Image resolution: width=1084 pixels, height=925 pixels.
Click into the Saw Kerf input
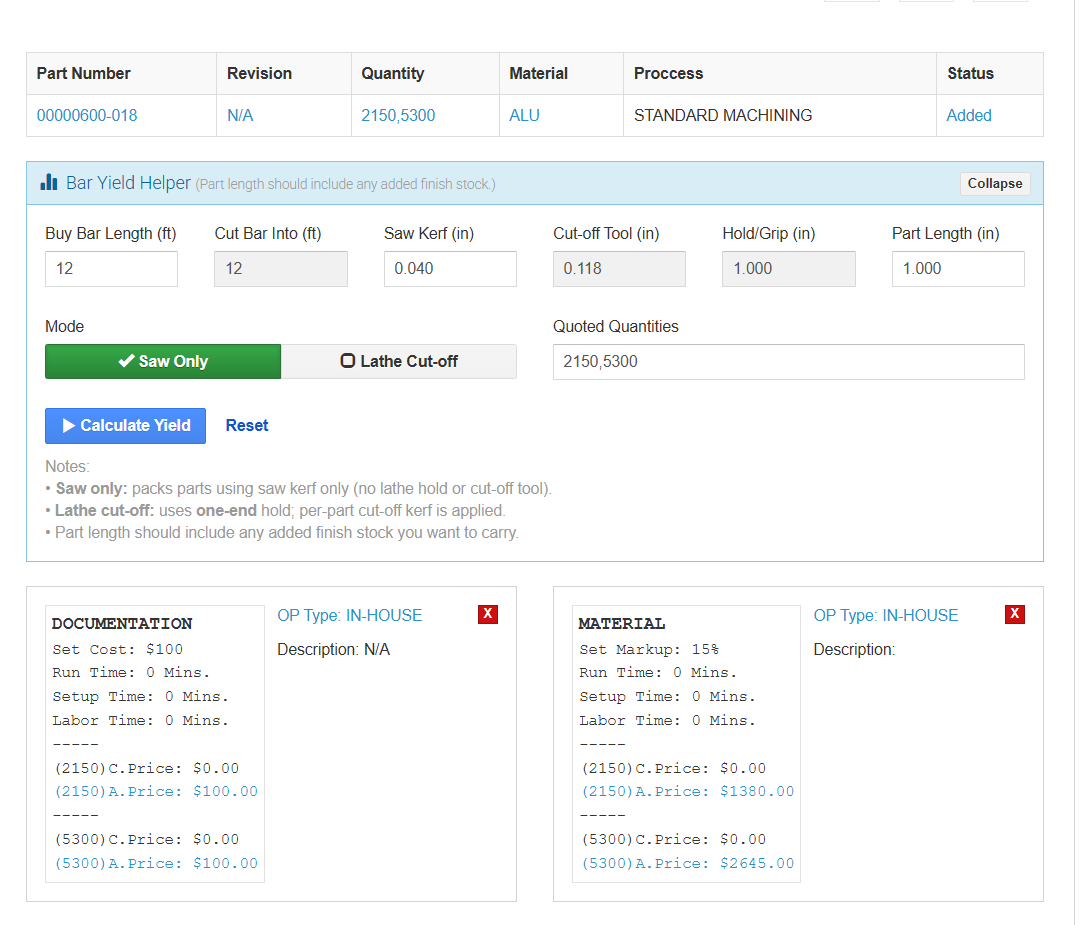[x=450, y=268]
